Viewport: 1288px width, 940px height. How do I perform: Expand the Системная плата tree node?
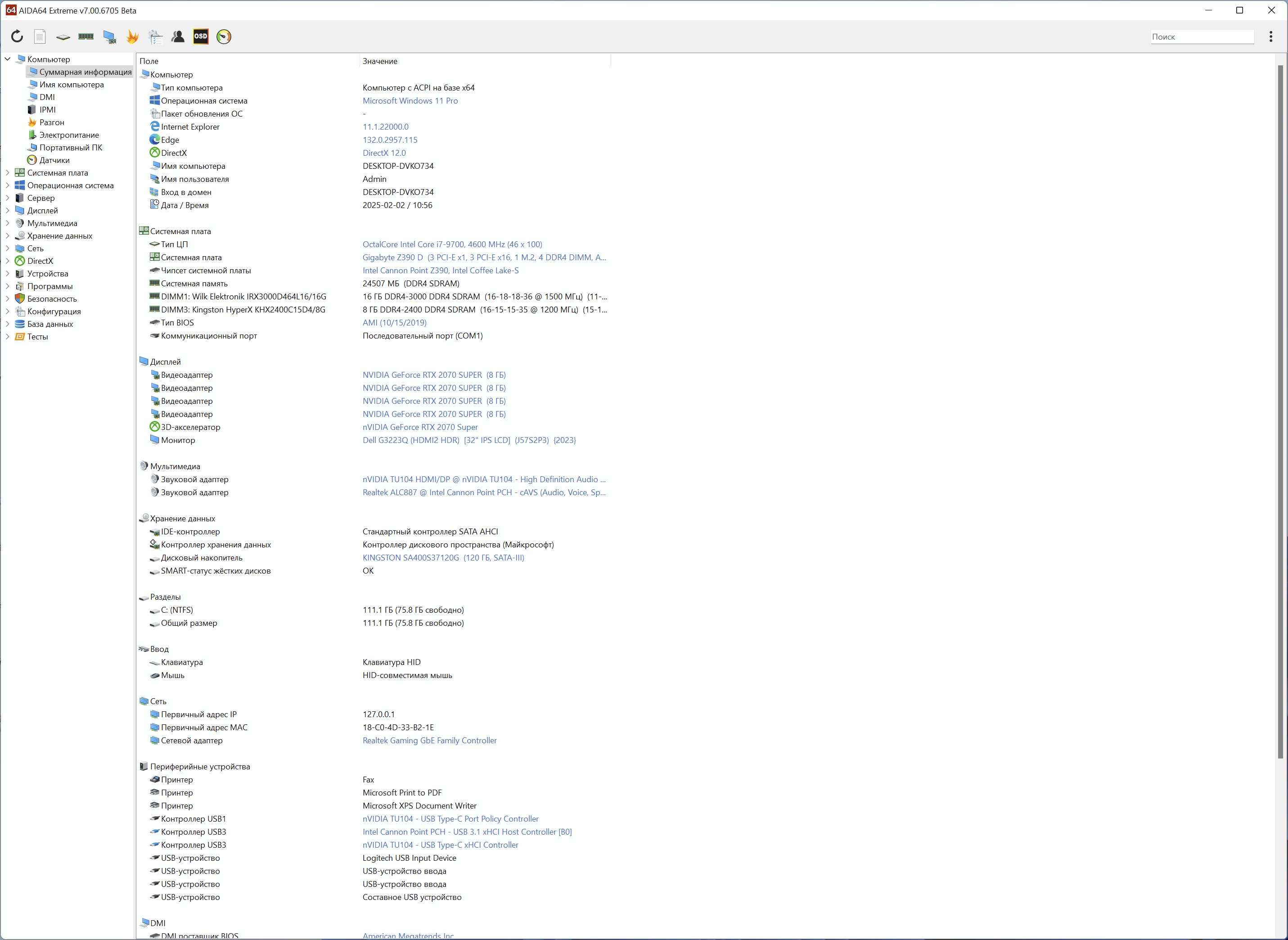pyautogui.click(x=8, y=172)
